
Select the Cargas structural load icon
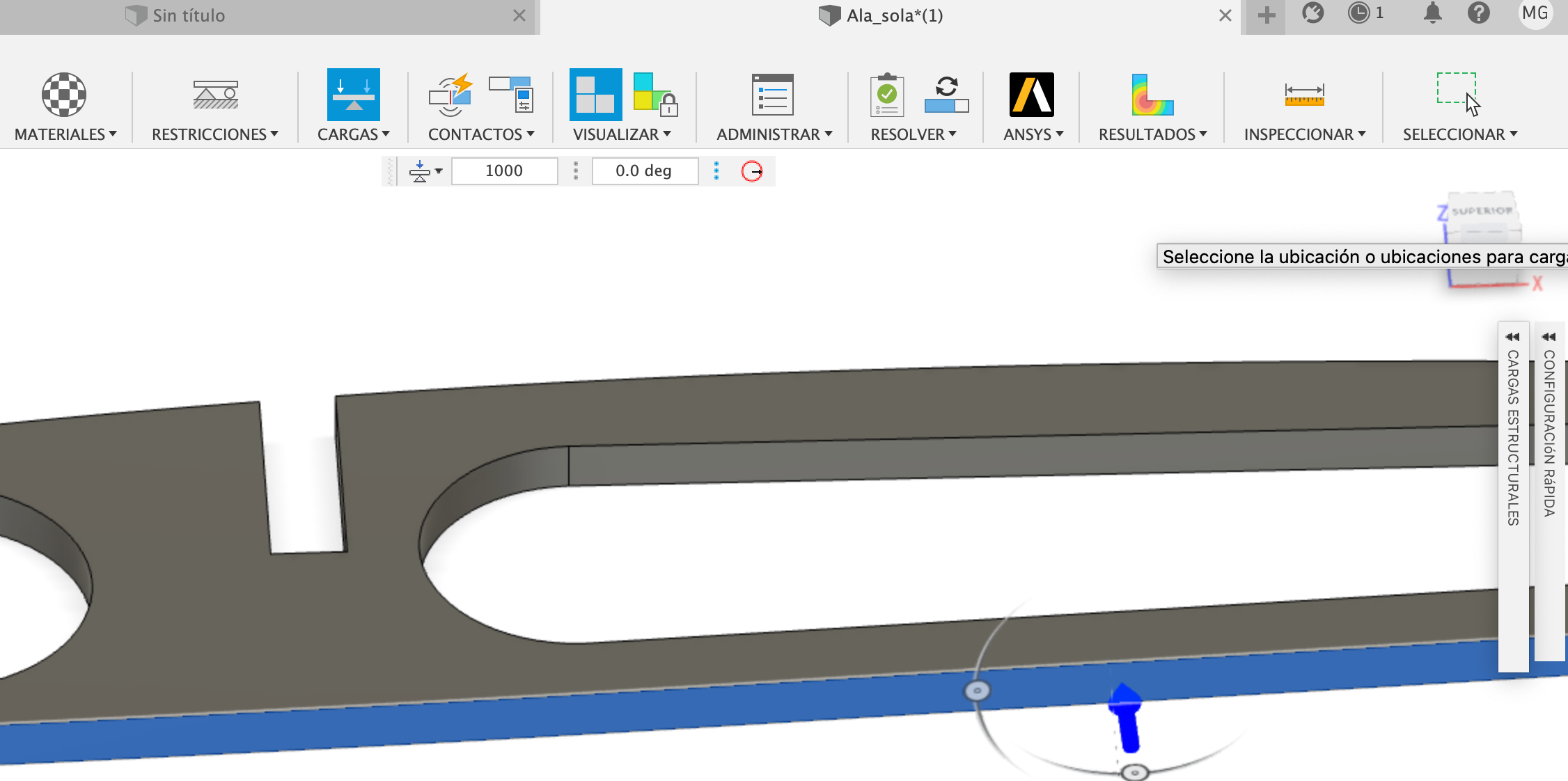point(354,95)
